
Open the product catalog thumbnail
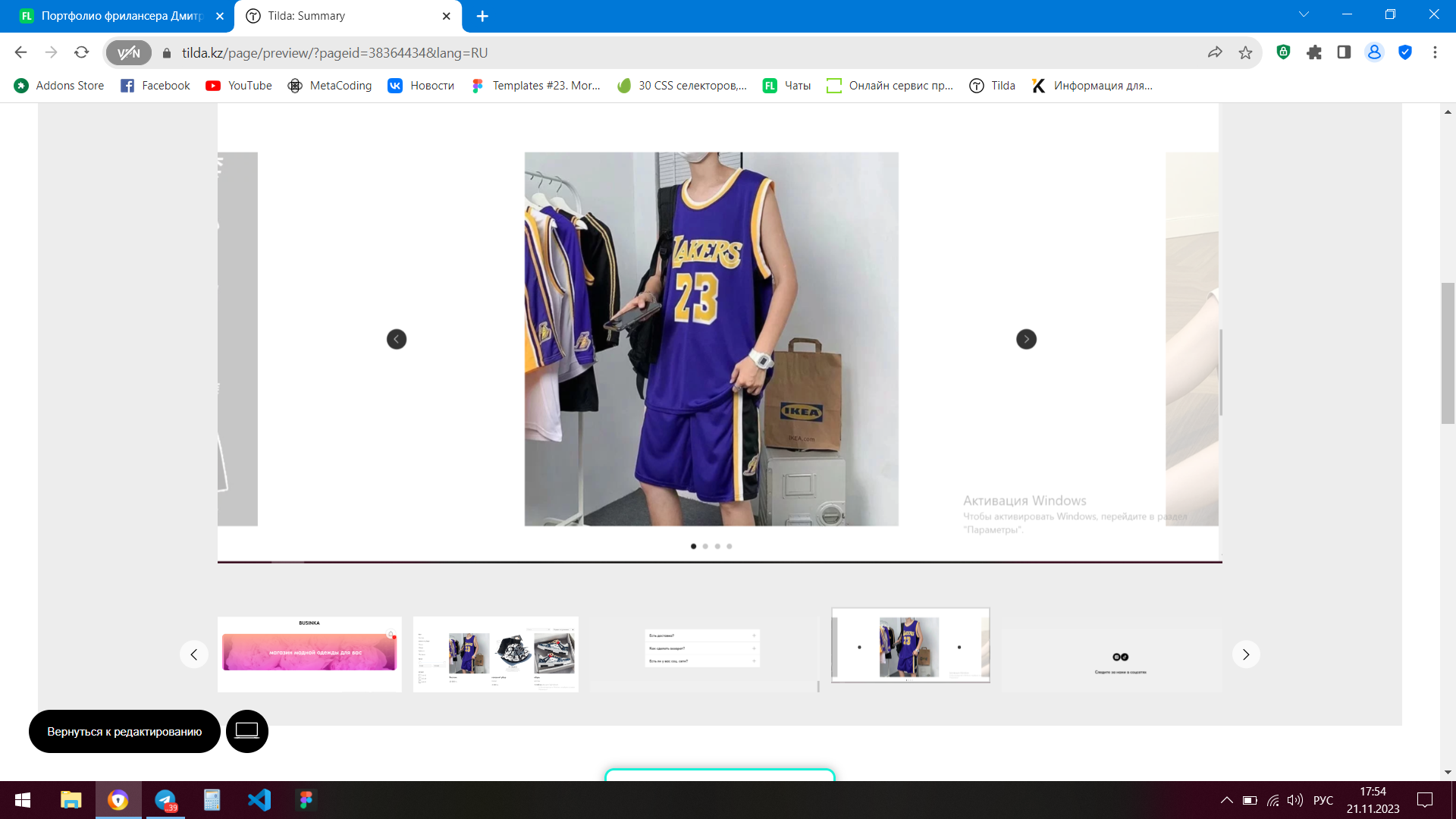click(496, 654)
